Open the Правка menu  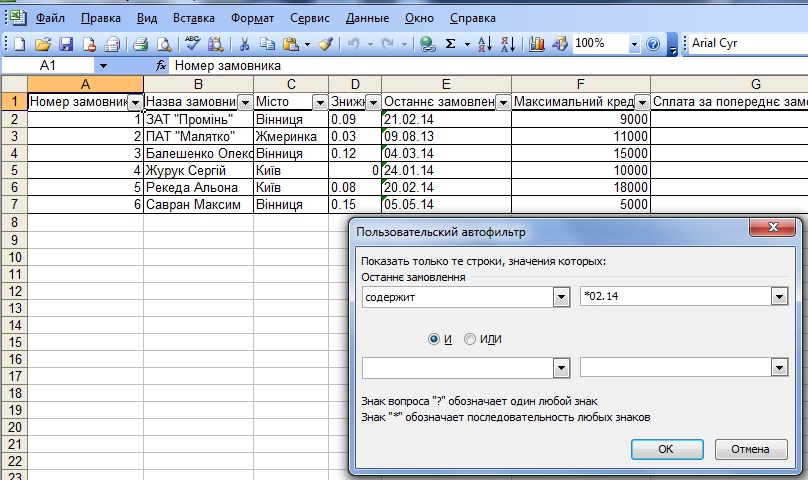pyautogui.click(x=100, y=18)
